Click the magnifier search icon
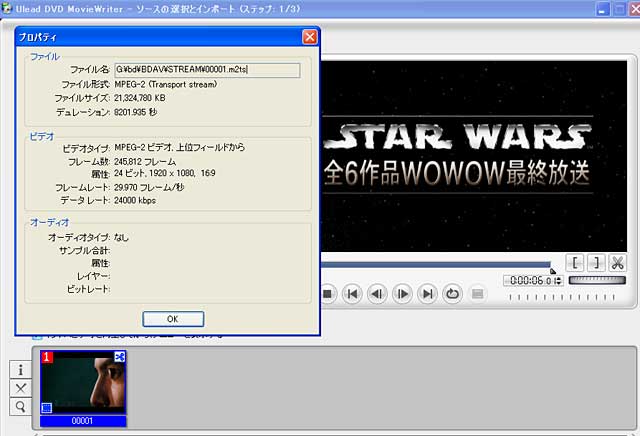The height and width of the screenshot is (436, 640). [x=20, y=407]
